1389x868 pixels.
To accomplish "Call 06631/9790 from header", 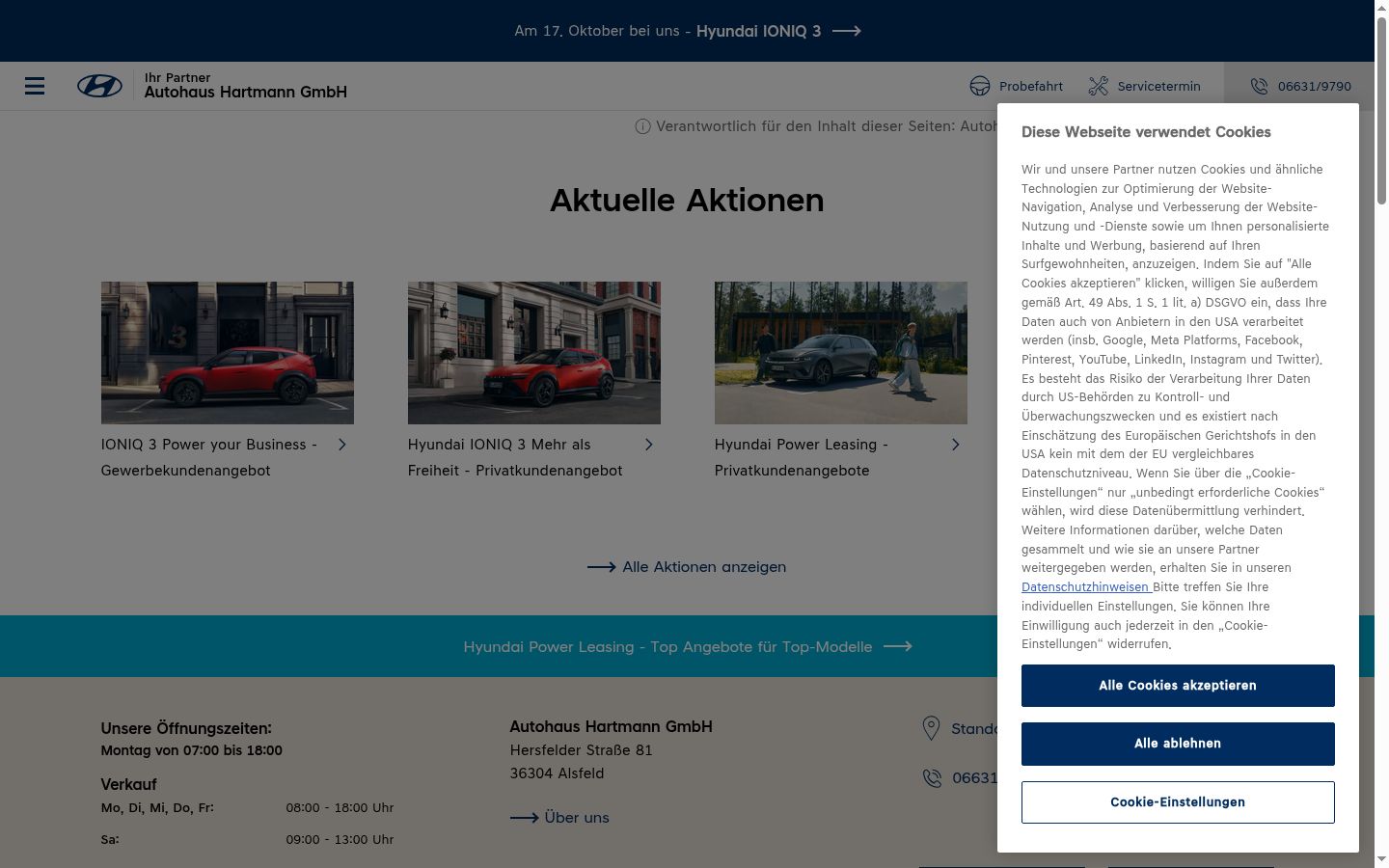I will tap(1314, 86).
